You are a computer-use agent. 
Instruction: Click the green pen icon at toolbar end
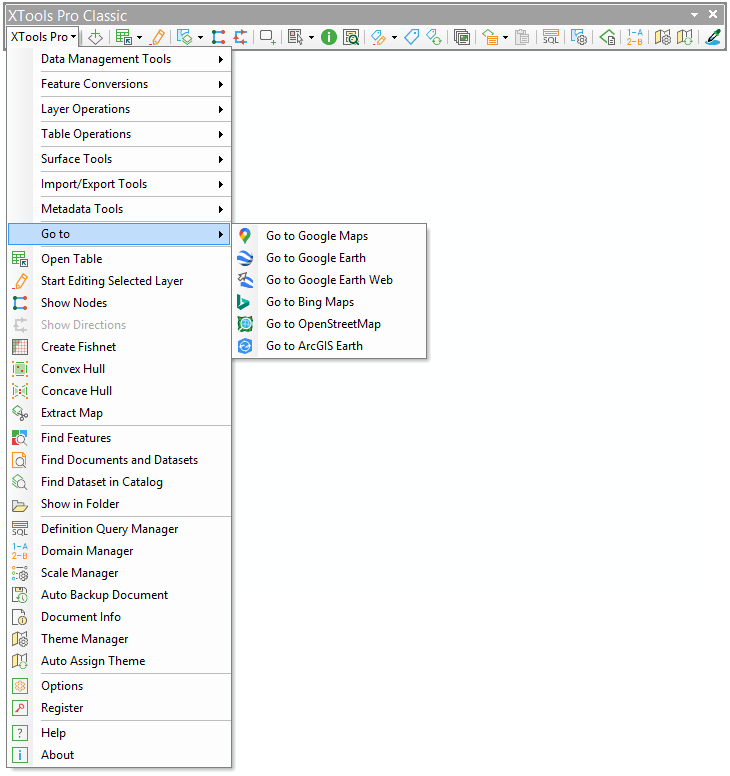[x=713, y=37]
